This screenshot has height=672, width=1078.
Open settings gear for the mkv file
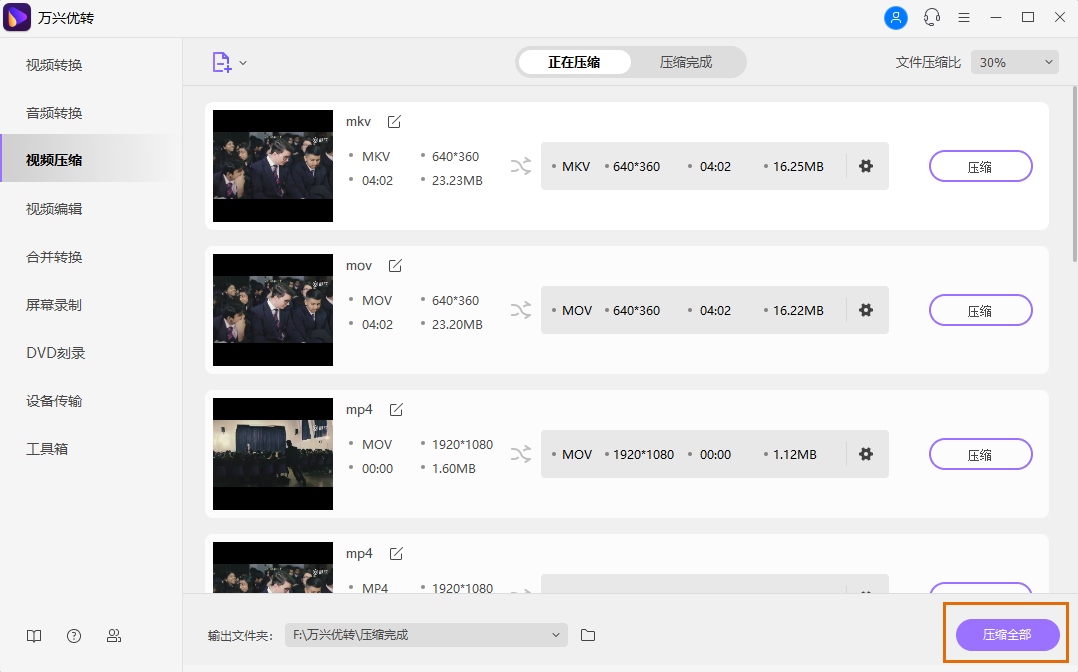(866, 166)
